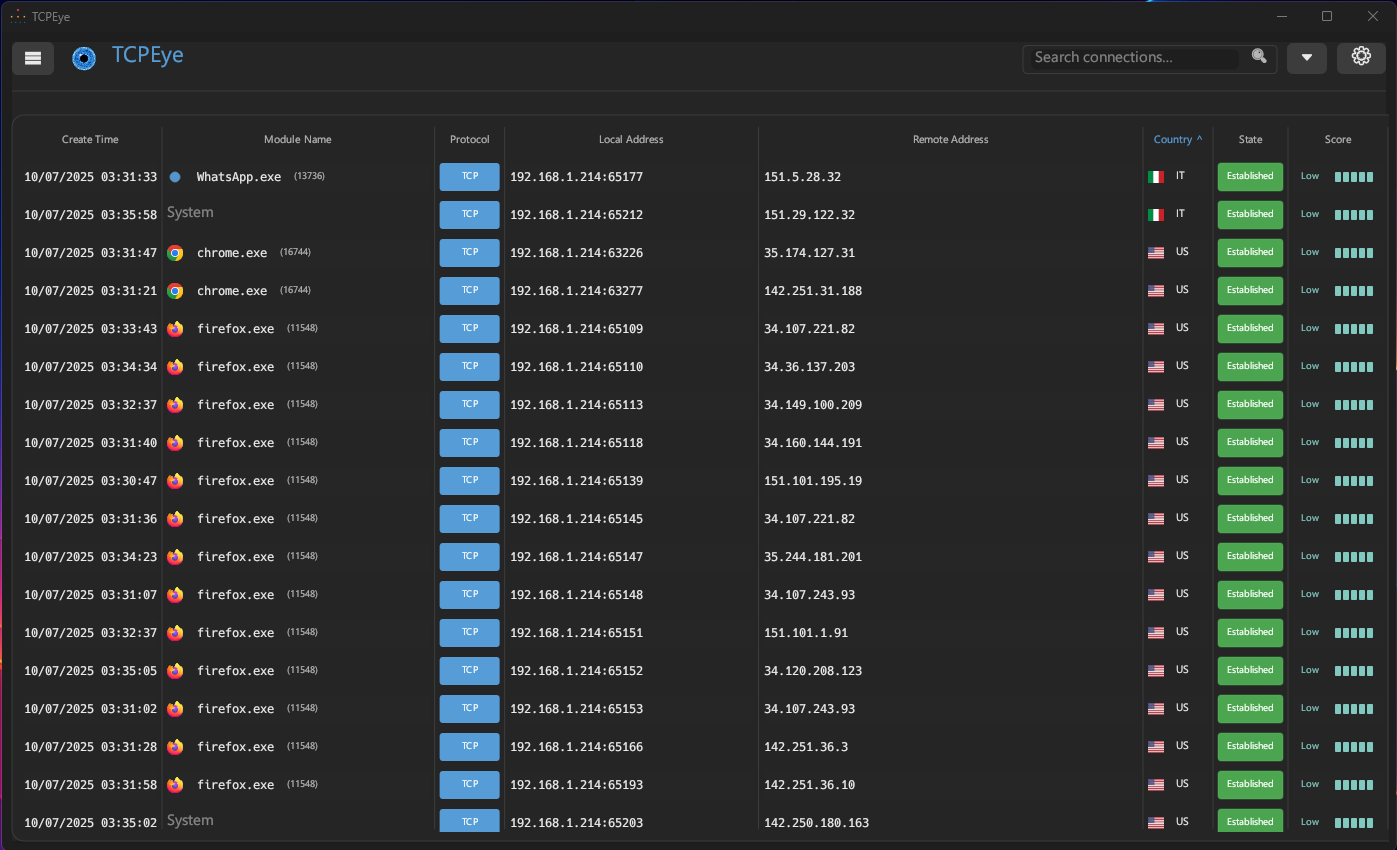Sort by the Local Address column header
The width and height of the screenshot is (1397, 850).
click(631, 140)
